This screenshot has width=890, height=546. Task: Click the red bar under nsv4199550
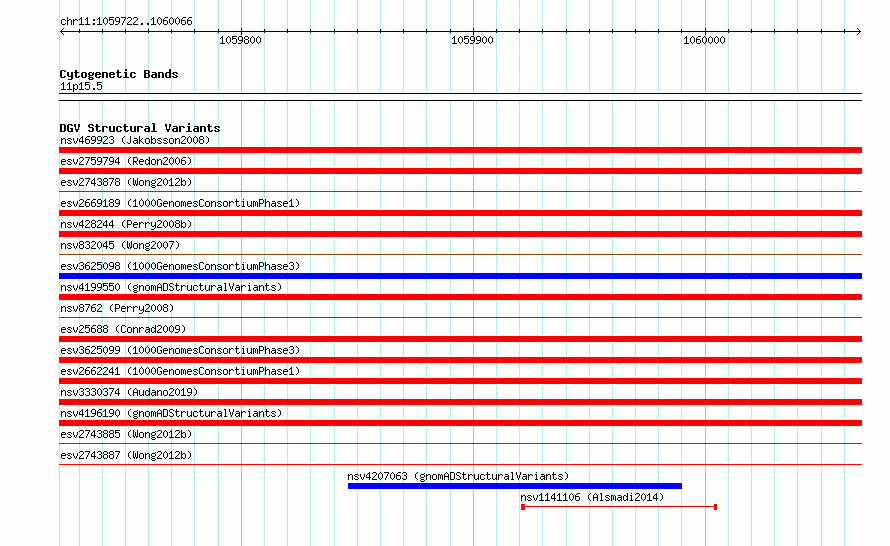(460, 297)
